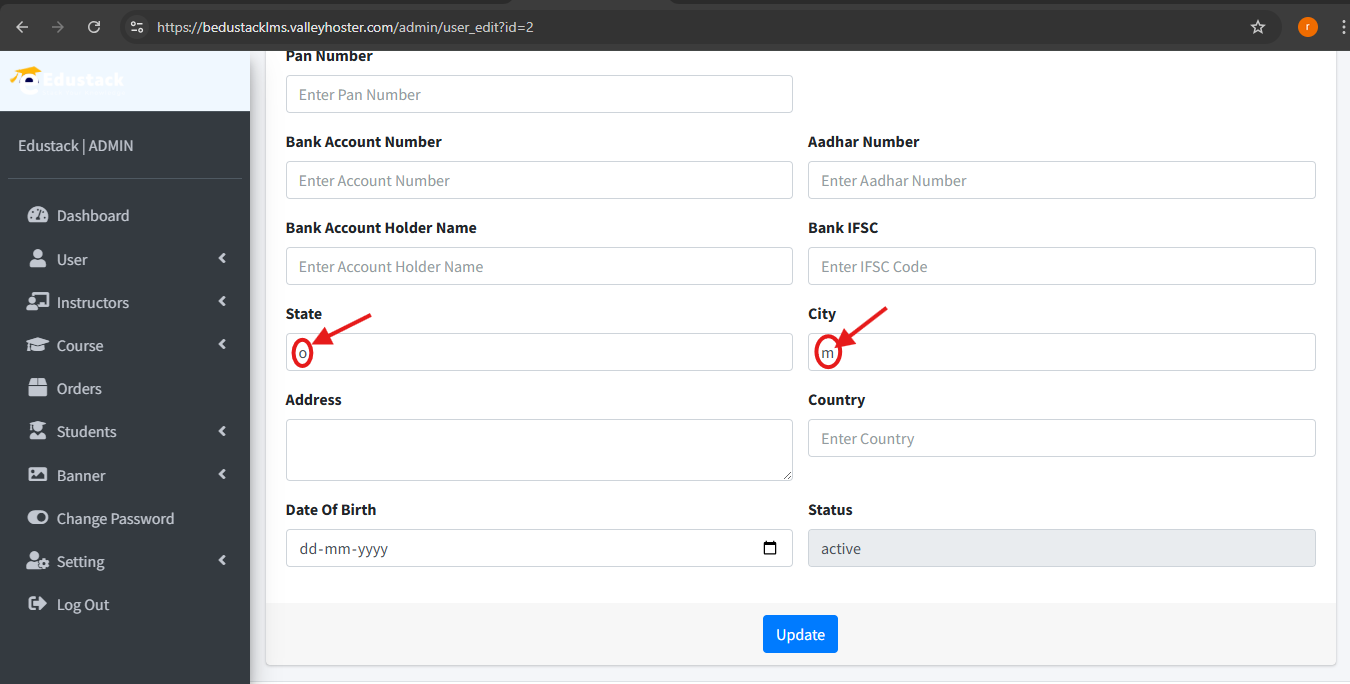Click the Bank IFSC input field
This screenshot has height=684, width=1350.
1062,266
